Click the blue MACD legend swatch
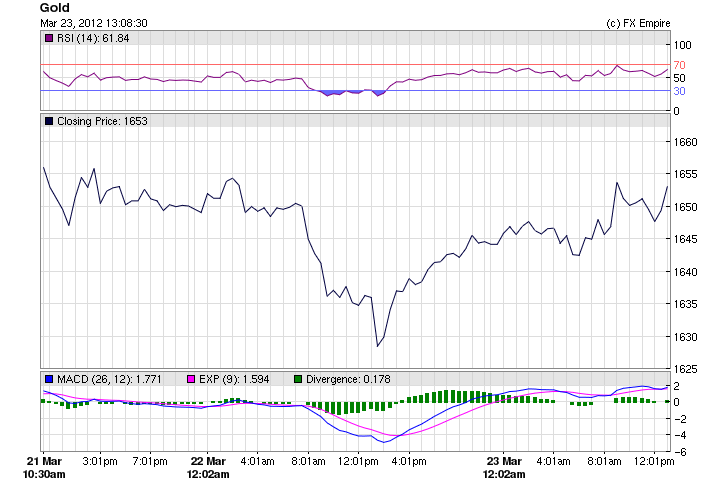This screenshot has height=487, width=710. pyautogui.click(x=49, y=378)
